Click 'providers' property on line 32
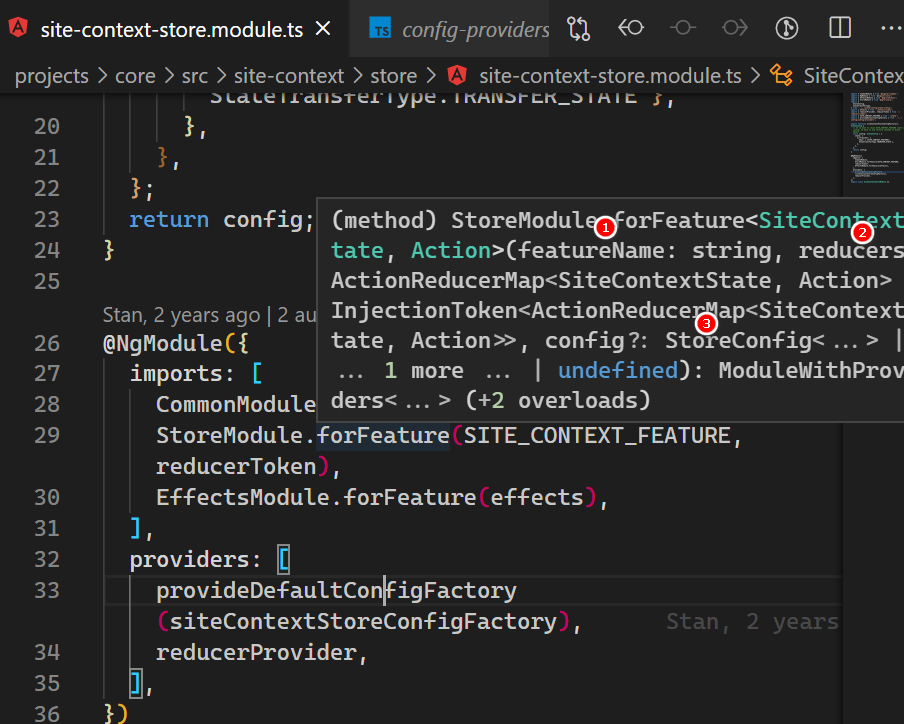This screenshot has width=904, height=724. coord(189,560)
